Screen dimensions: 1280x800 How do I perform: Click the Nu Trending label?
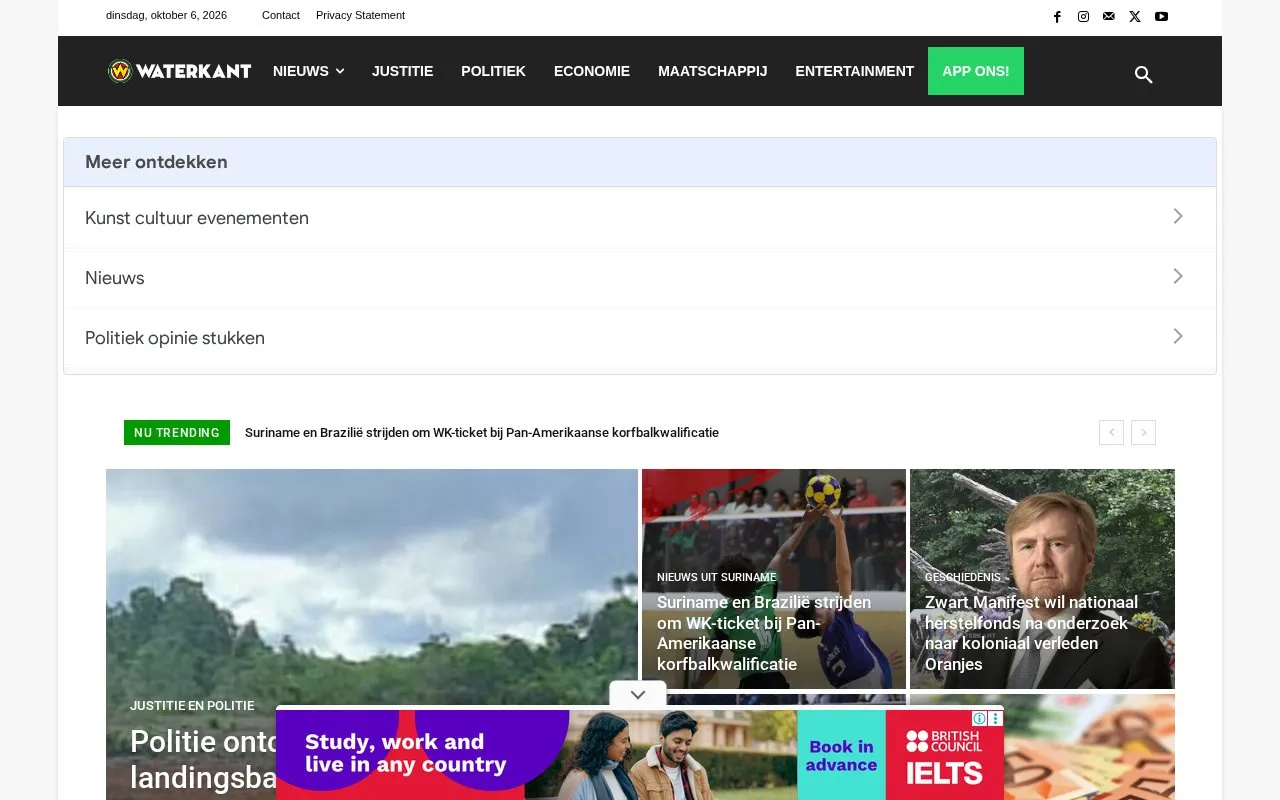177,433
